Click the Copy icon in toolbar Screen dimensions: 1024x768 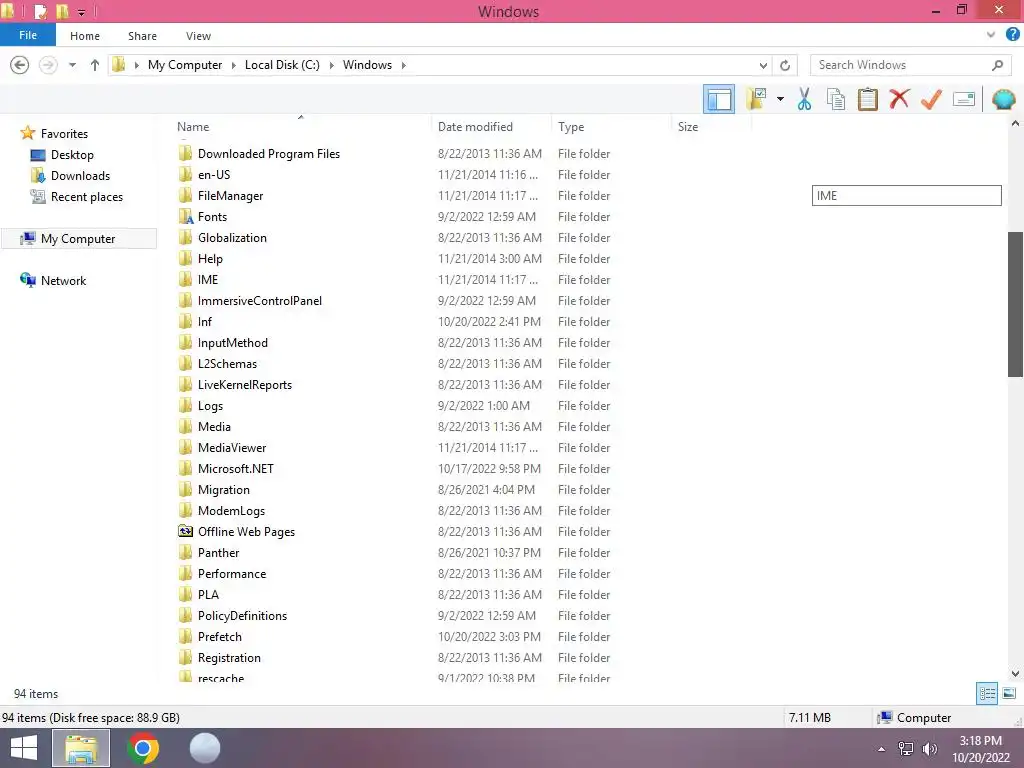[835, 99]
